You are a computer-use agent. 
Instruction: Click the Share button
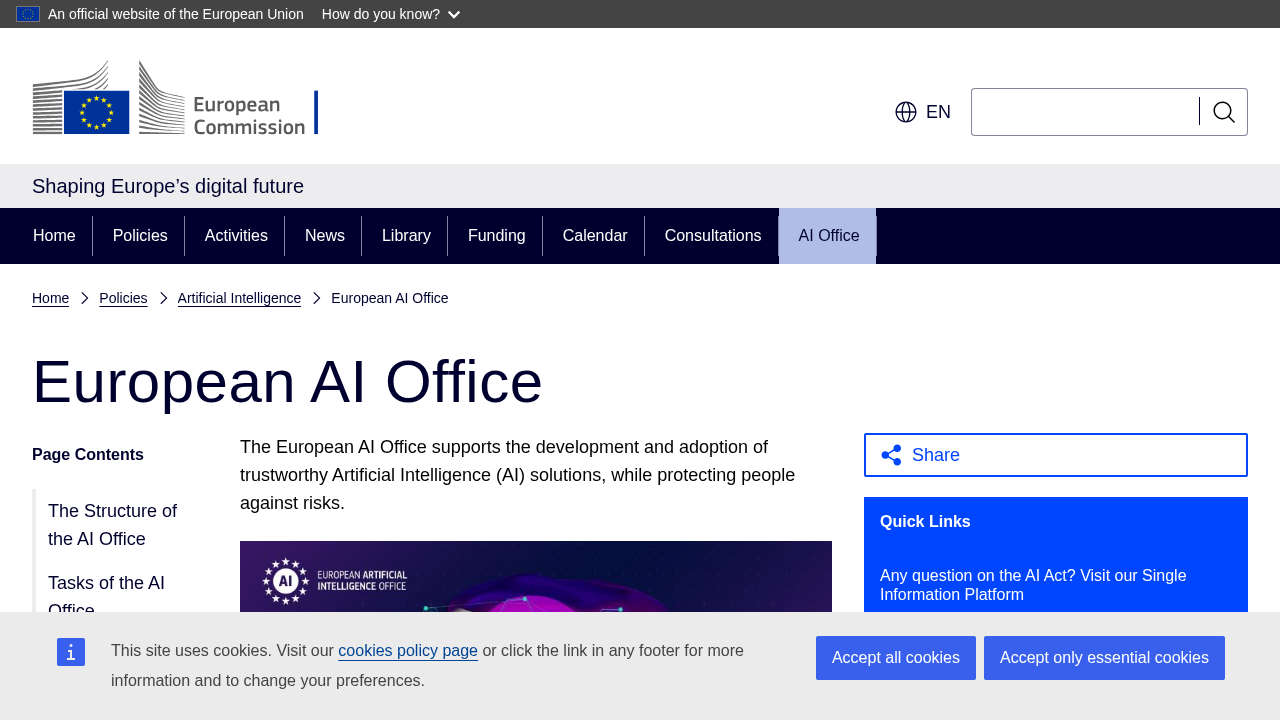pos(1056,455)
